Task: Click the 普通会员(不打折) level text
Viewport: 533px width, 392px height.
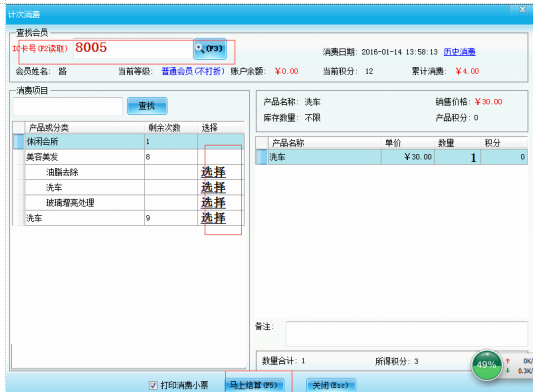Action: tap(193, 71)
